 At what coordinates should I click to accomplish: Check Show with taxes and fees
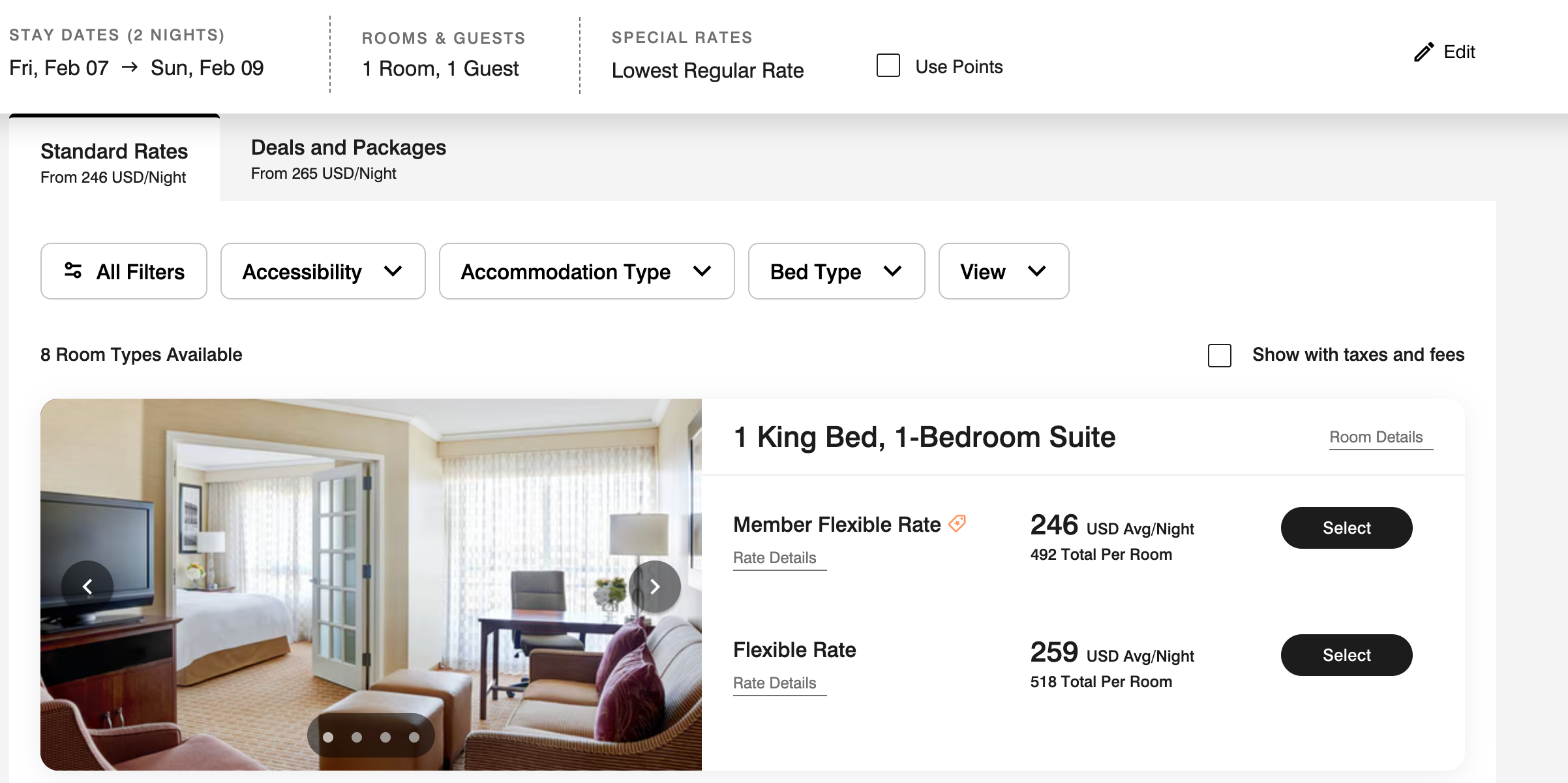coord(1219,356)
